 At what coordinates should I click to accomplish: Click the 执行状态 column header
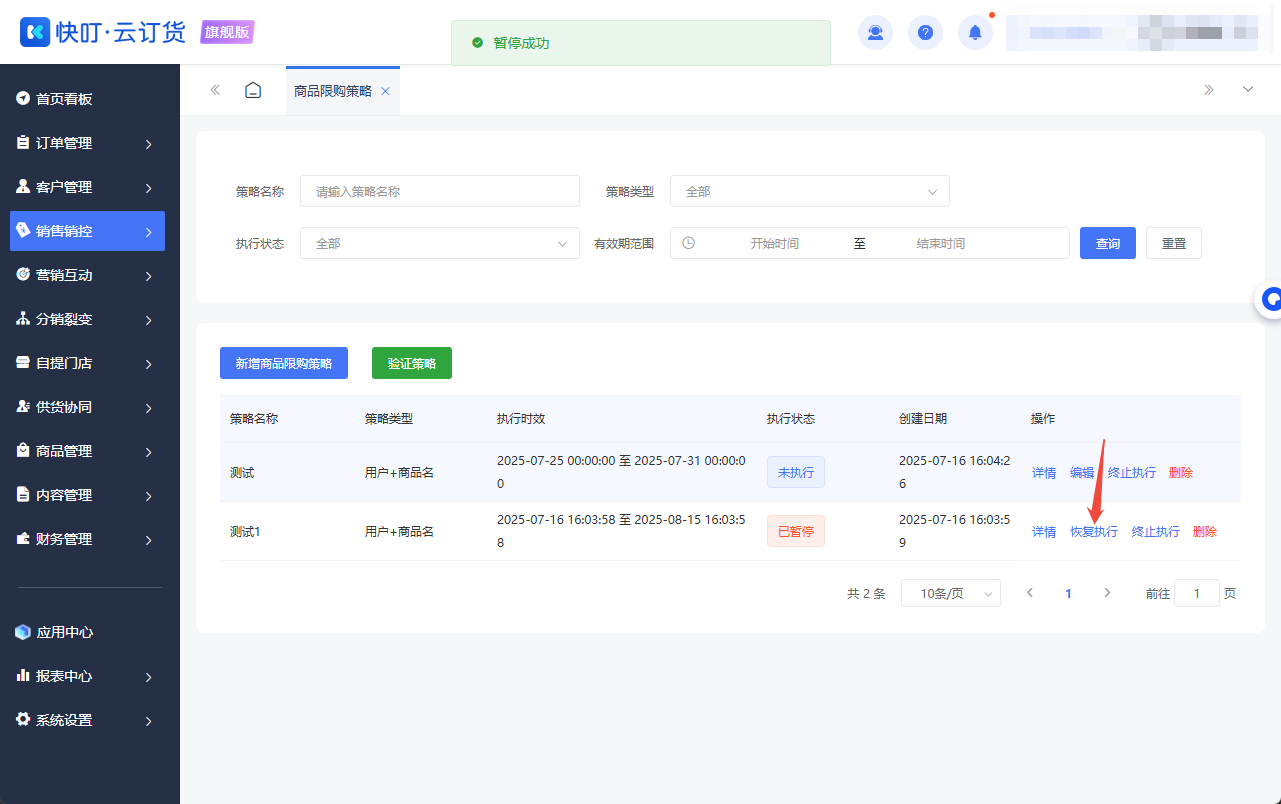(x=791, y=419)
